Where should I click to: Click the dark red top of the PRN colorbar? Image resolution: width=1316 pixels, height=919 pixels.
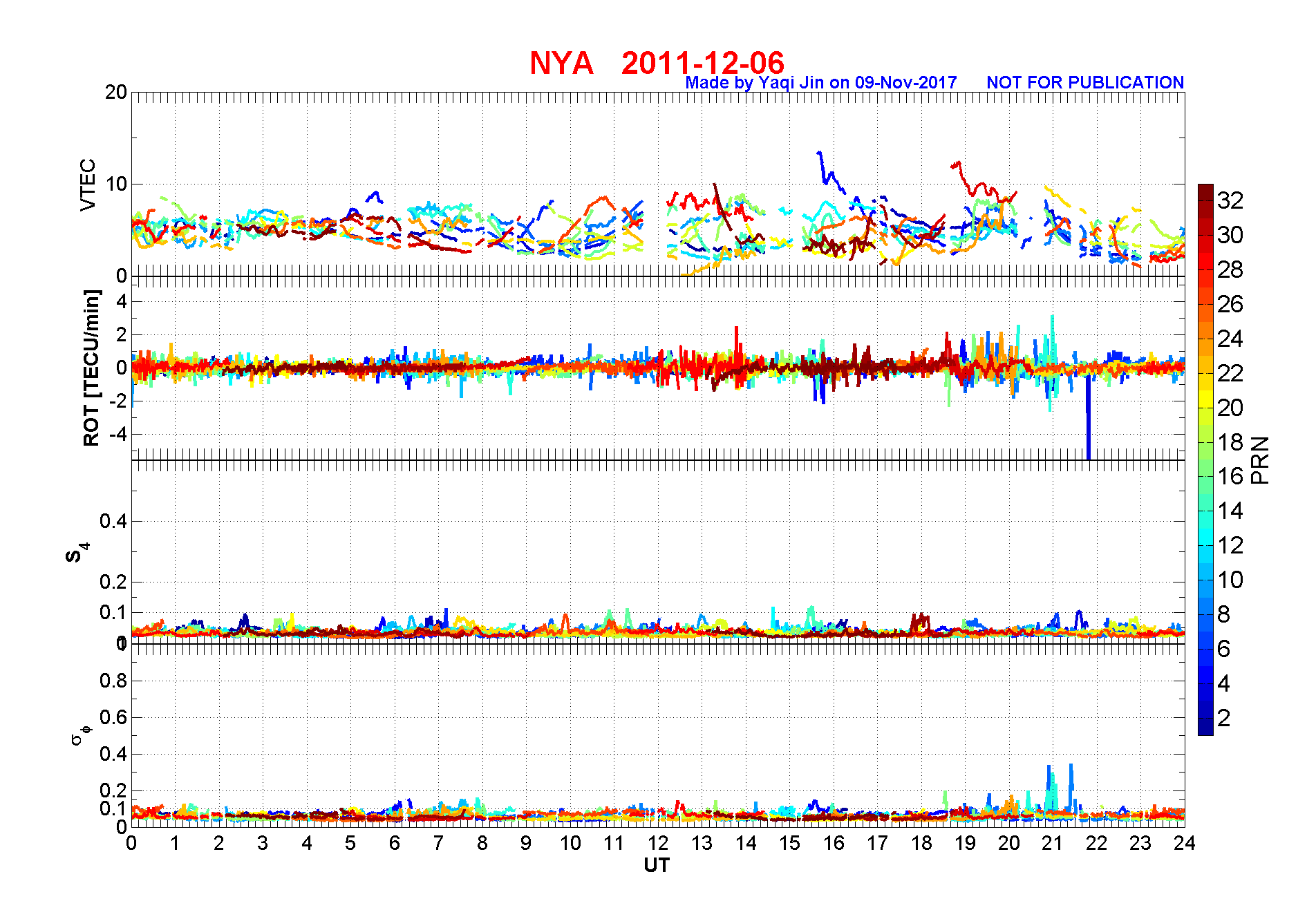[1205, 192]
